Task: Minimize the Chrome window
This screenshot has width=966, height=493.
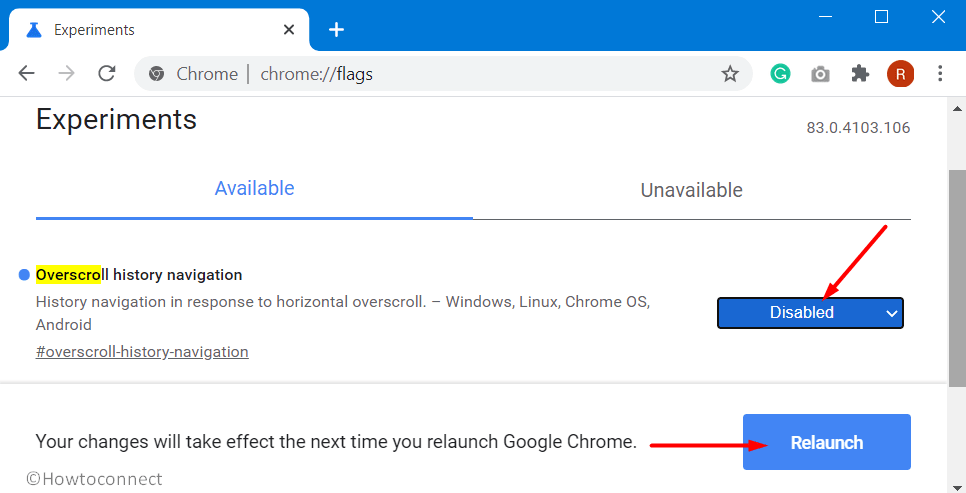Action: click(x=826, y=17)
